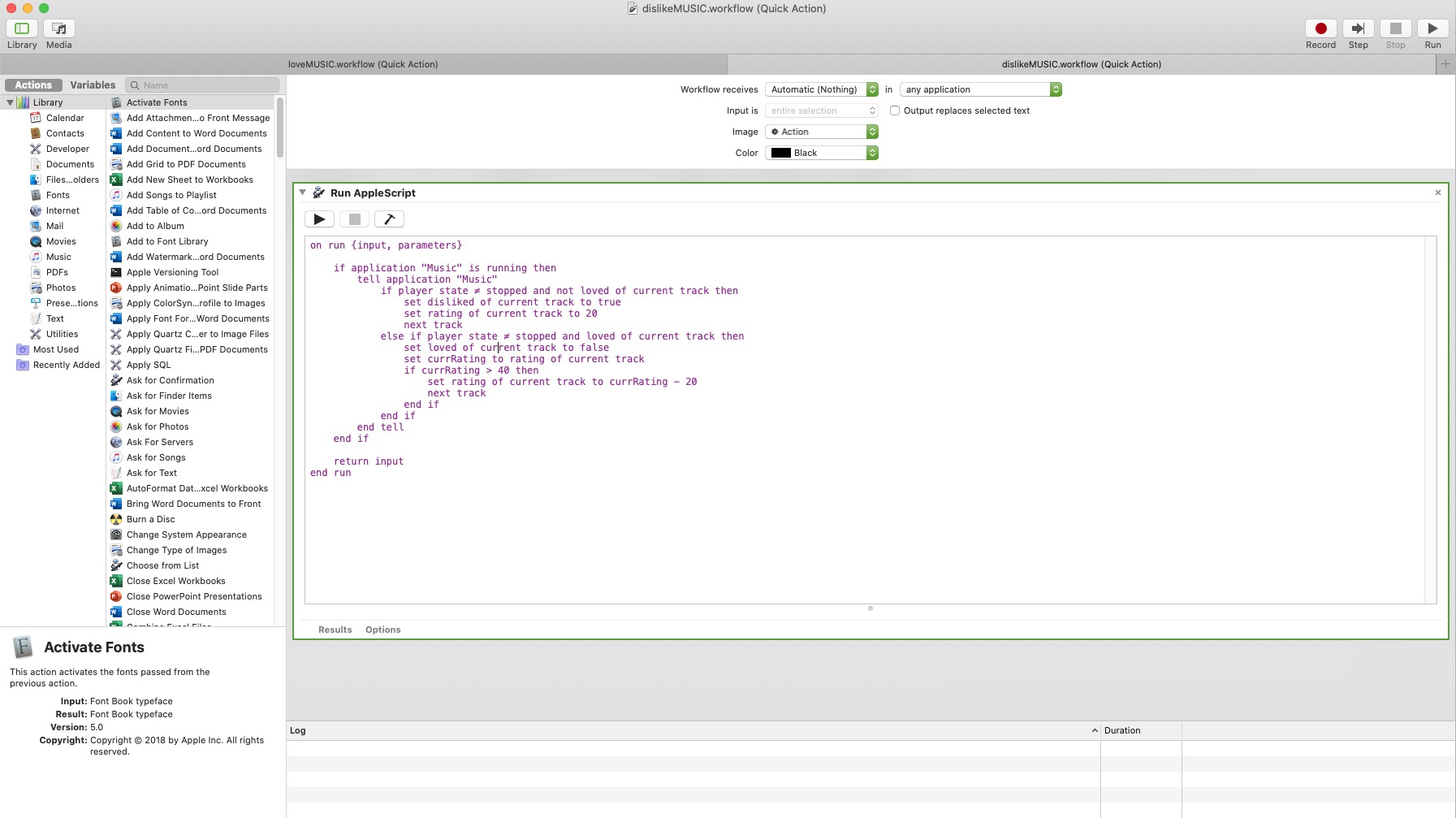Run the workflow with the Run icon
Screen dimensions: 1456x818
tap(1432, 28)
